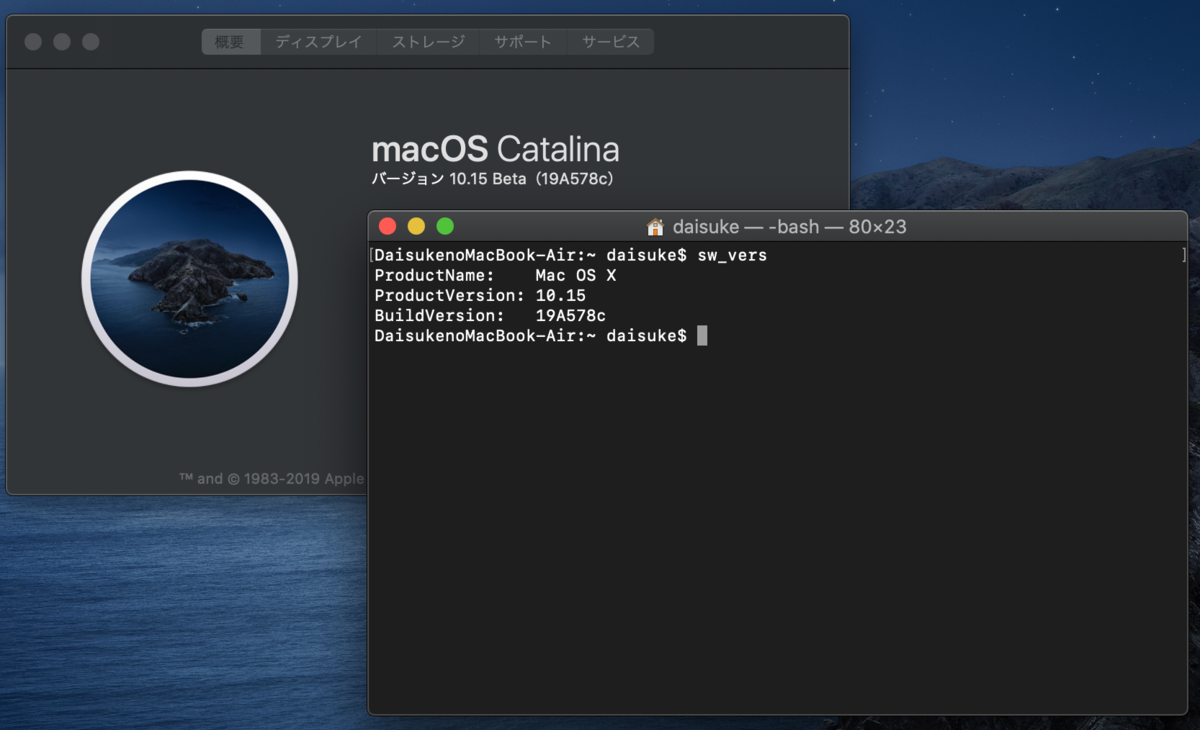Click version text バージョン 10.15 Beta (19A578c)
1200x730 pixels.
[492, 180]
